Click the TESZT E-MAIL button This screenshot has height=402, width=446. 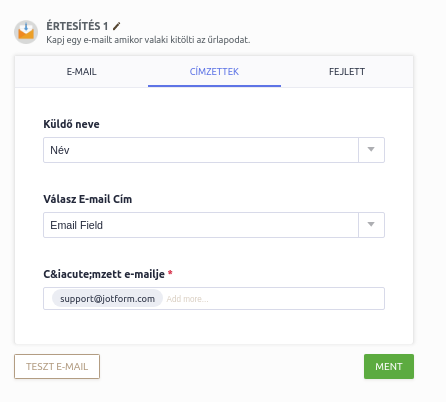pos(57,366)
